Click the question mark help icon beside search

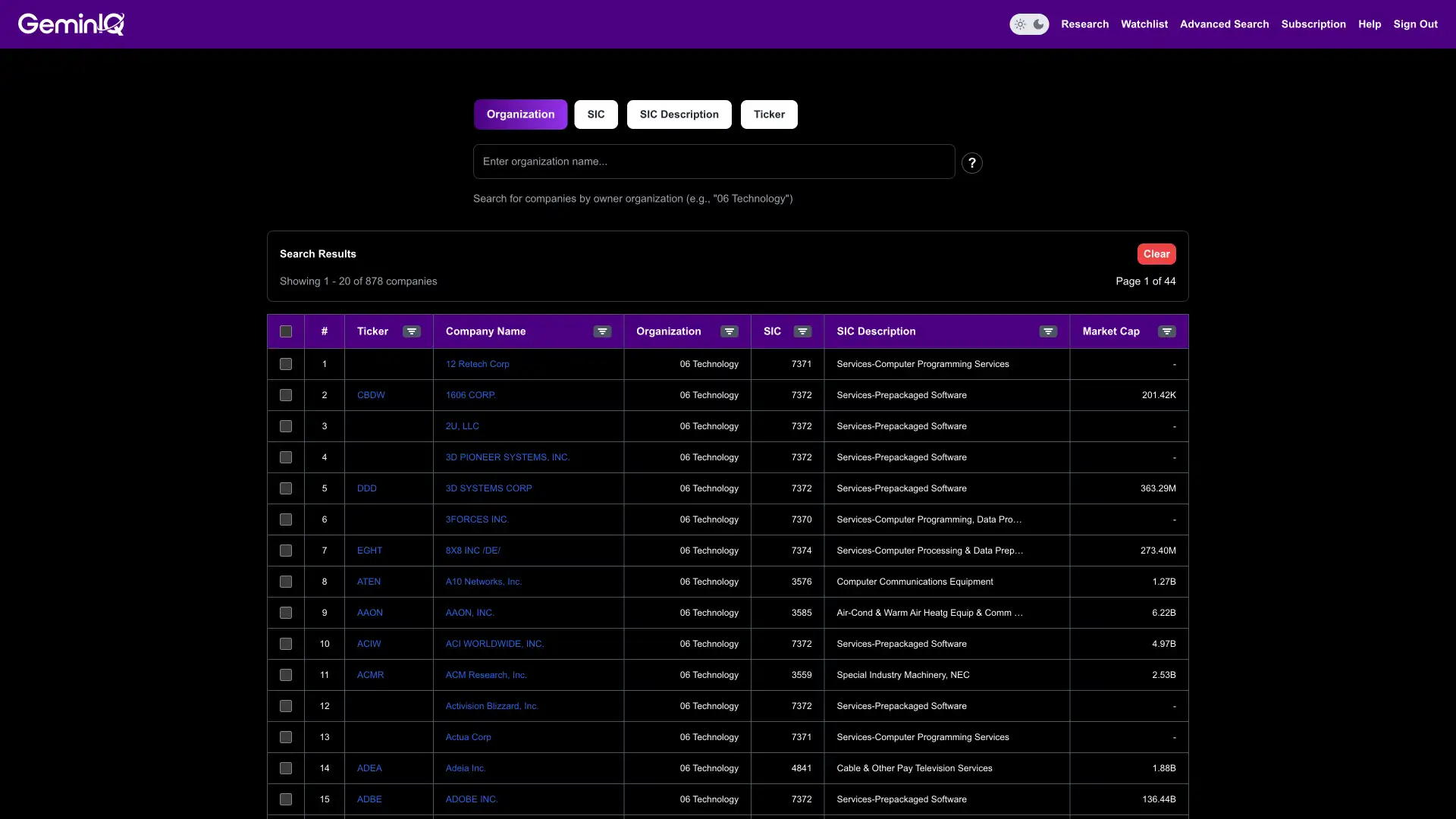tap(972, 162)
